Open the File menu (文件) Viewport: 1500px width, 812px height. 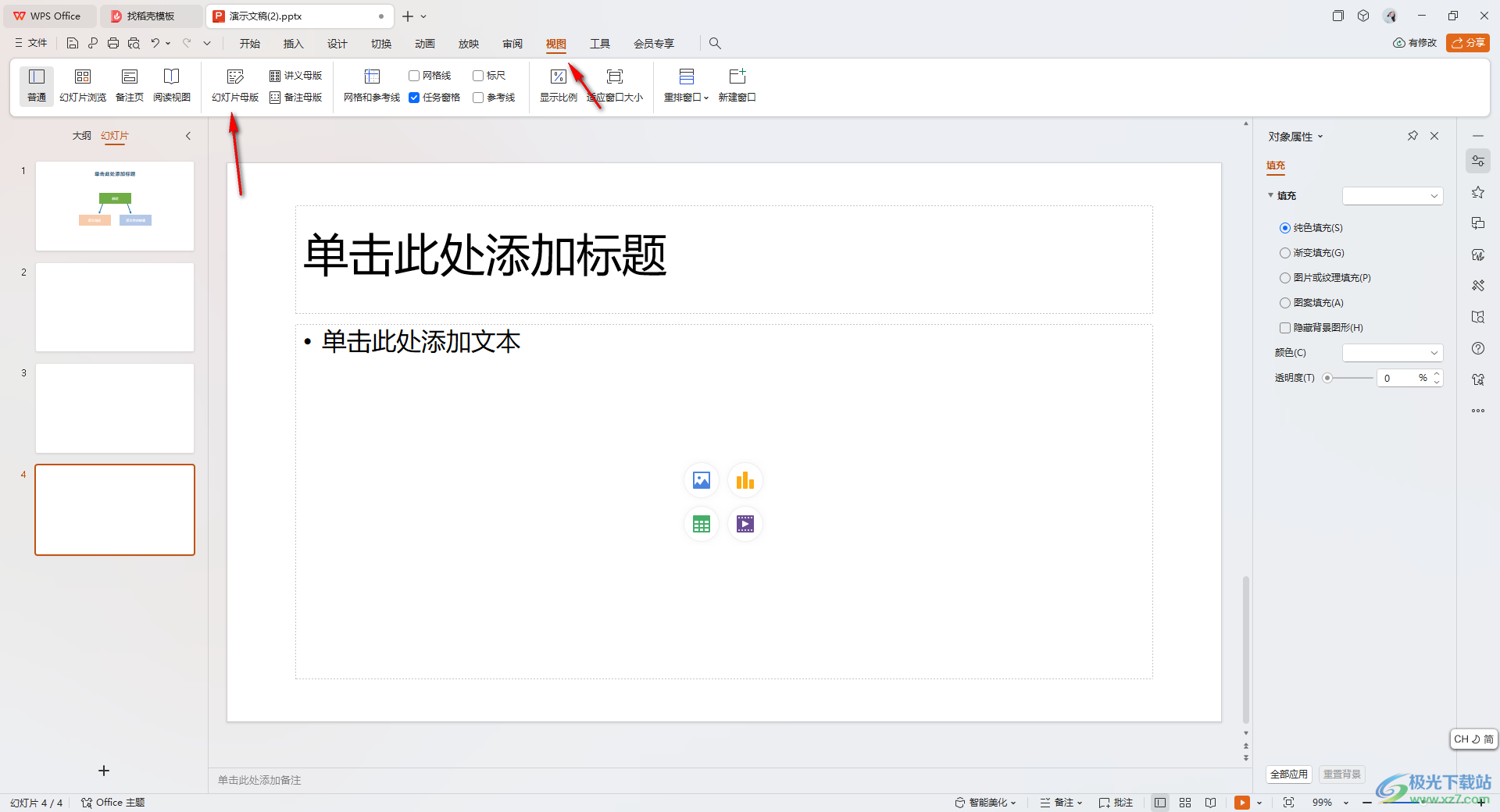click(x=31, y=44)
